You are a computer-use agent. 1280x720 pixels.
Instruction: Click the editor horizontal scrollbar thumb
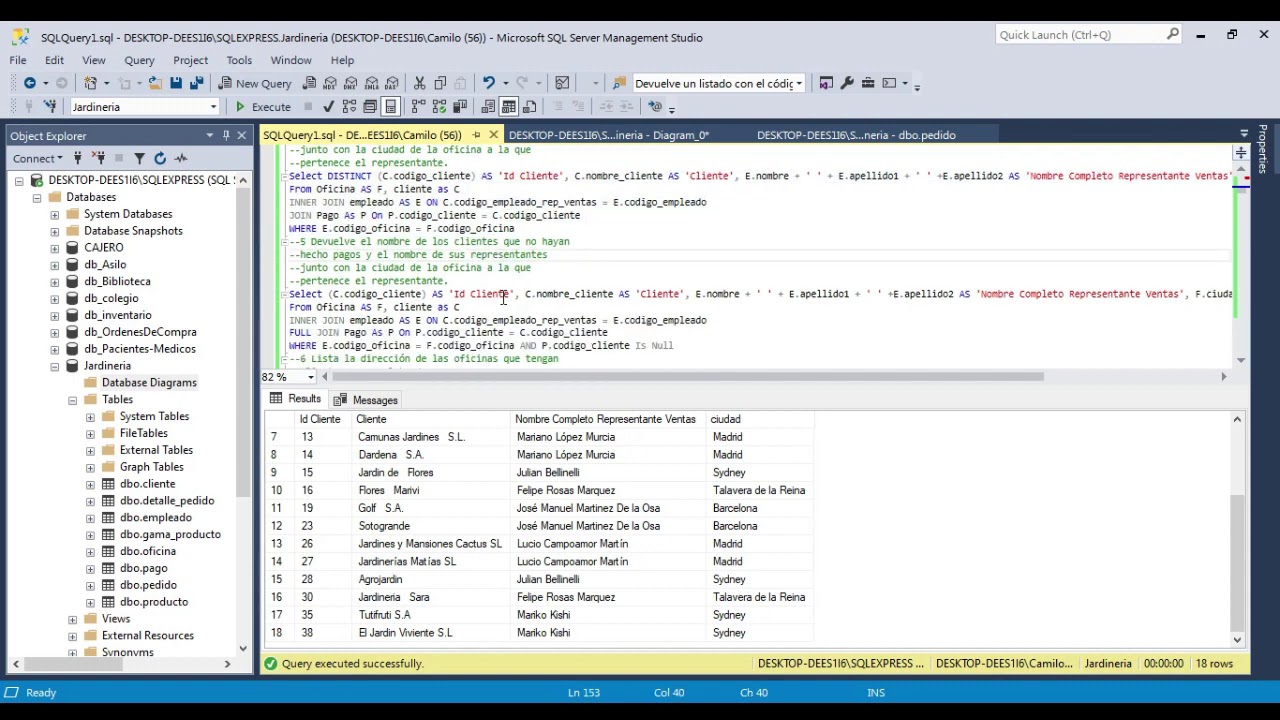click(688, 377)
